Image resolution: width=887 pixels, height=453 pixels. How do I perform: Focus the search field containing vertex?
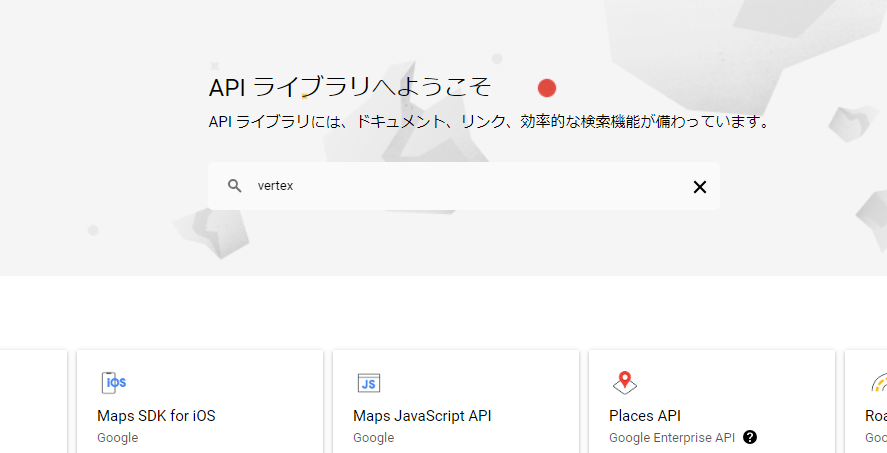tap(464, 186)
